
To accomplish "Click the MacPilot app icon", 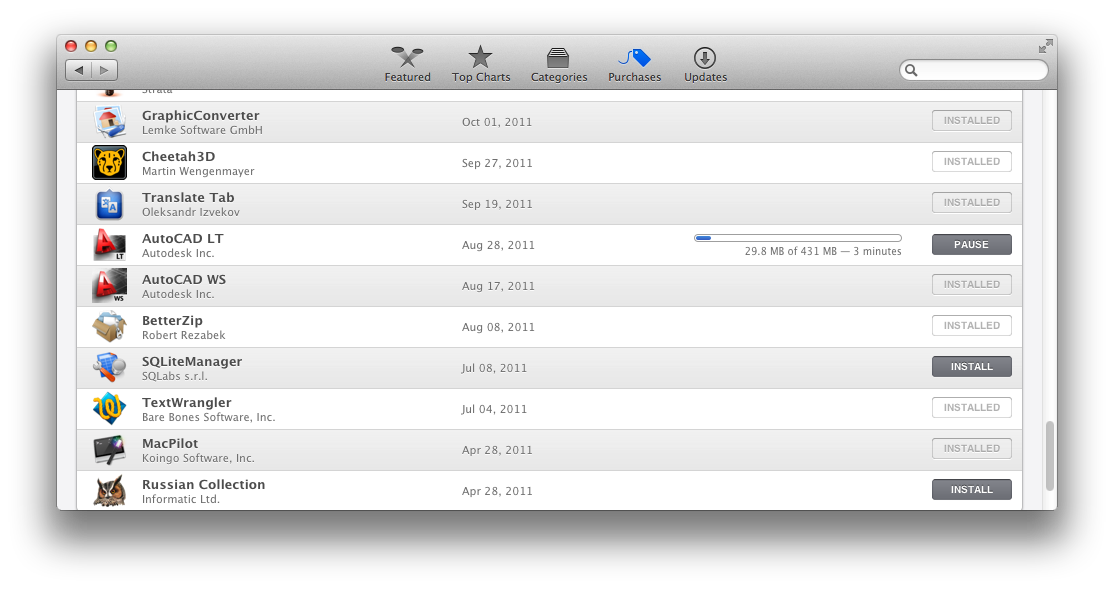I will click(x=109, y=450).
